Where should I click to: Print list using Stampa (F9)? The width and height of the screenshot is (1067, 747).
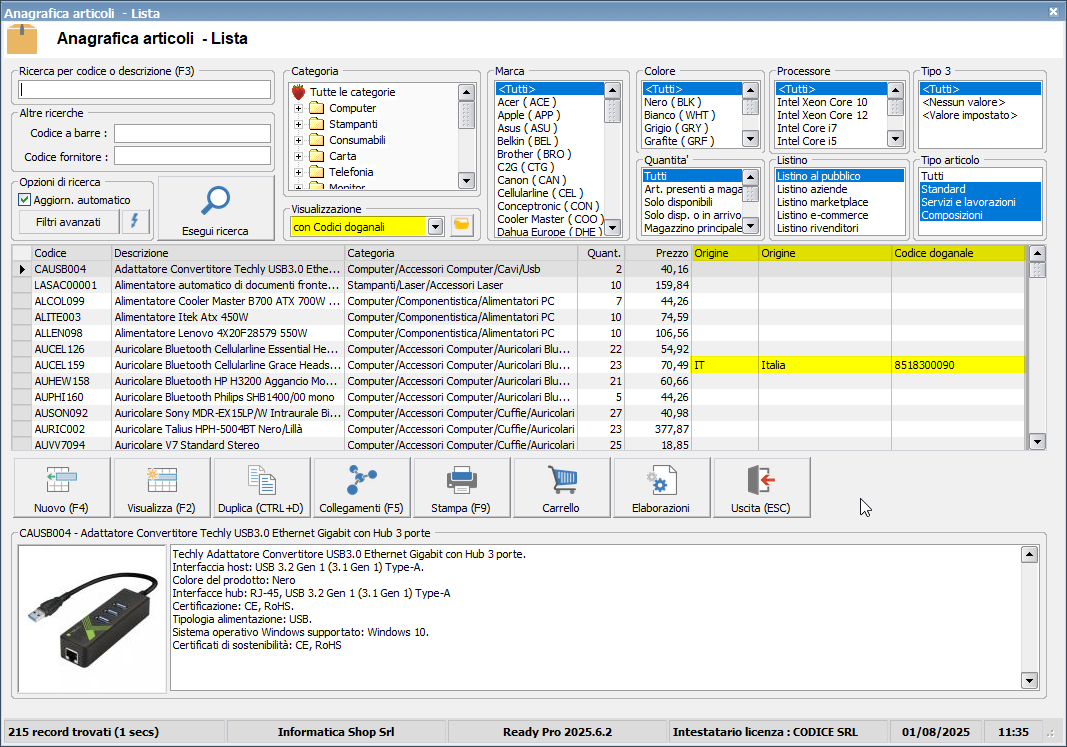(461, 488)
